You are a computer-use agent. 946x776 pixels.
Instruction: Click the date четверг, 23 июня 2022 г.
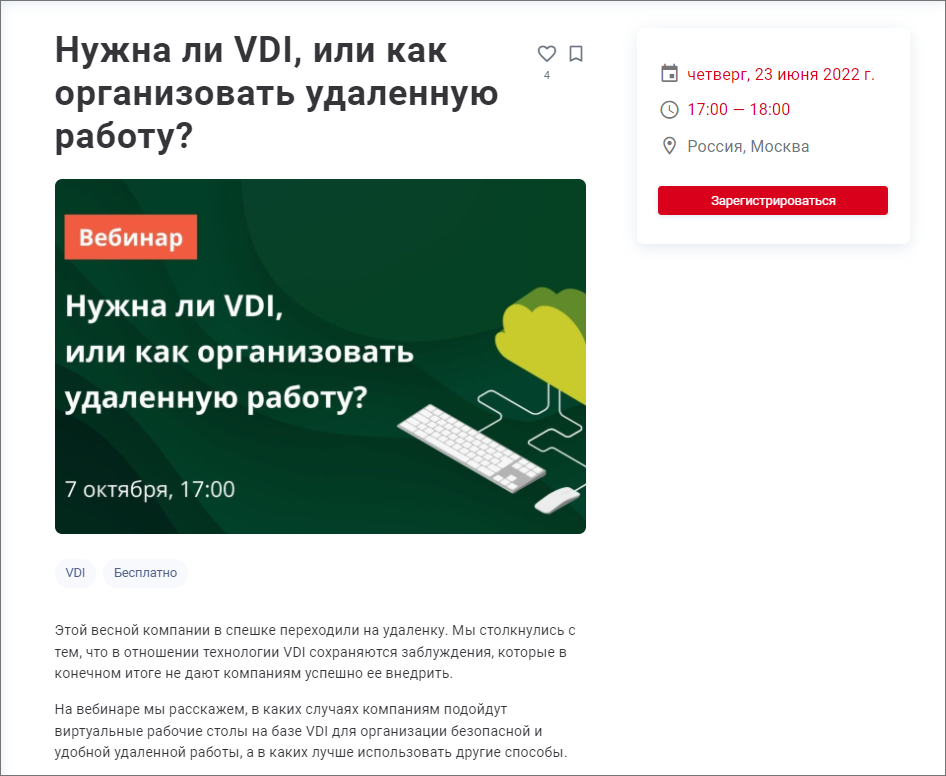[781, 74]
